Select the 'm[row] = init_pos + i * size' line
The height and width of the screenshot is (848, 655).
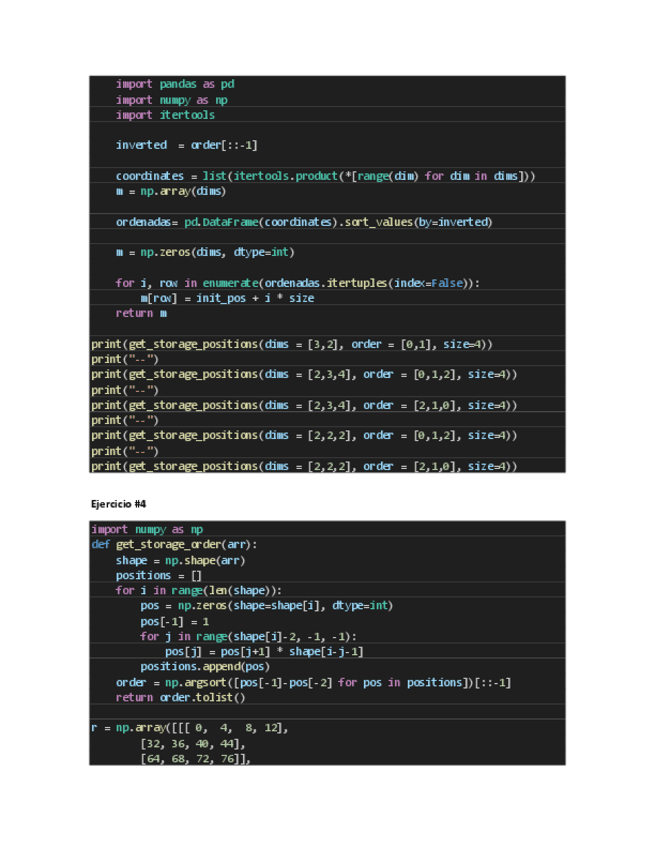click(227, 298)
